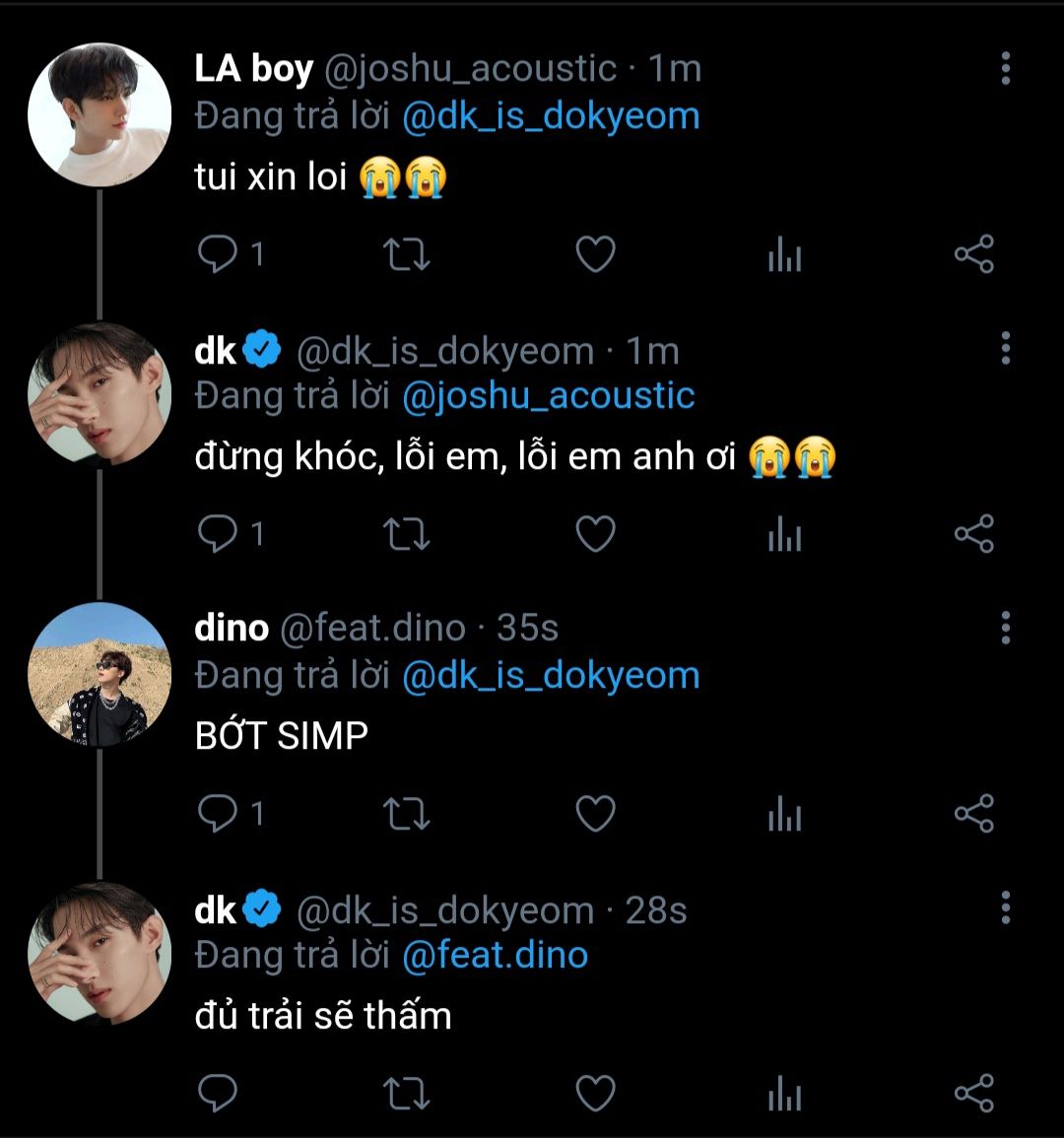Share dk's "đừng khóc" reply
The width and height of the screenshot is (1064, 1138).
click(x=973, y=534)
